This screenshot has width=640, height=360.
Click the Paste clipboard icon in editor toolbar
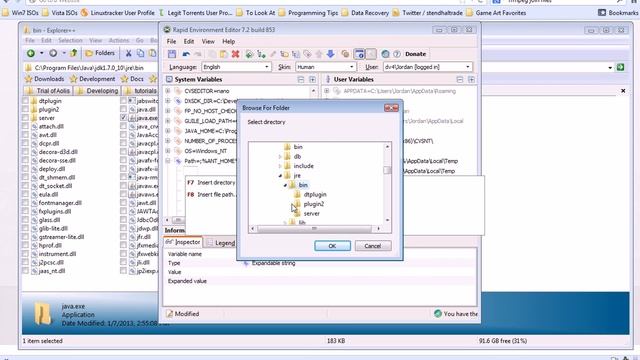pyautogui.click(x=223, y=54)
